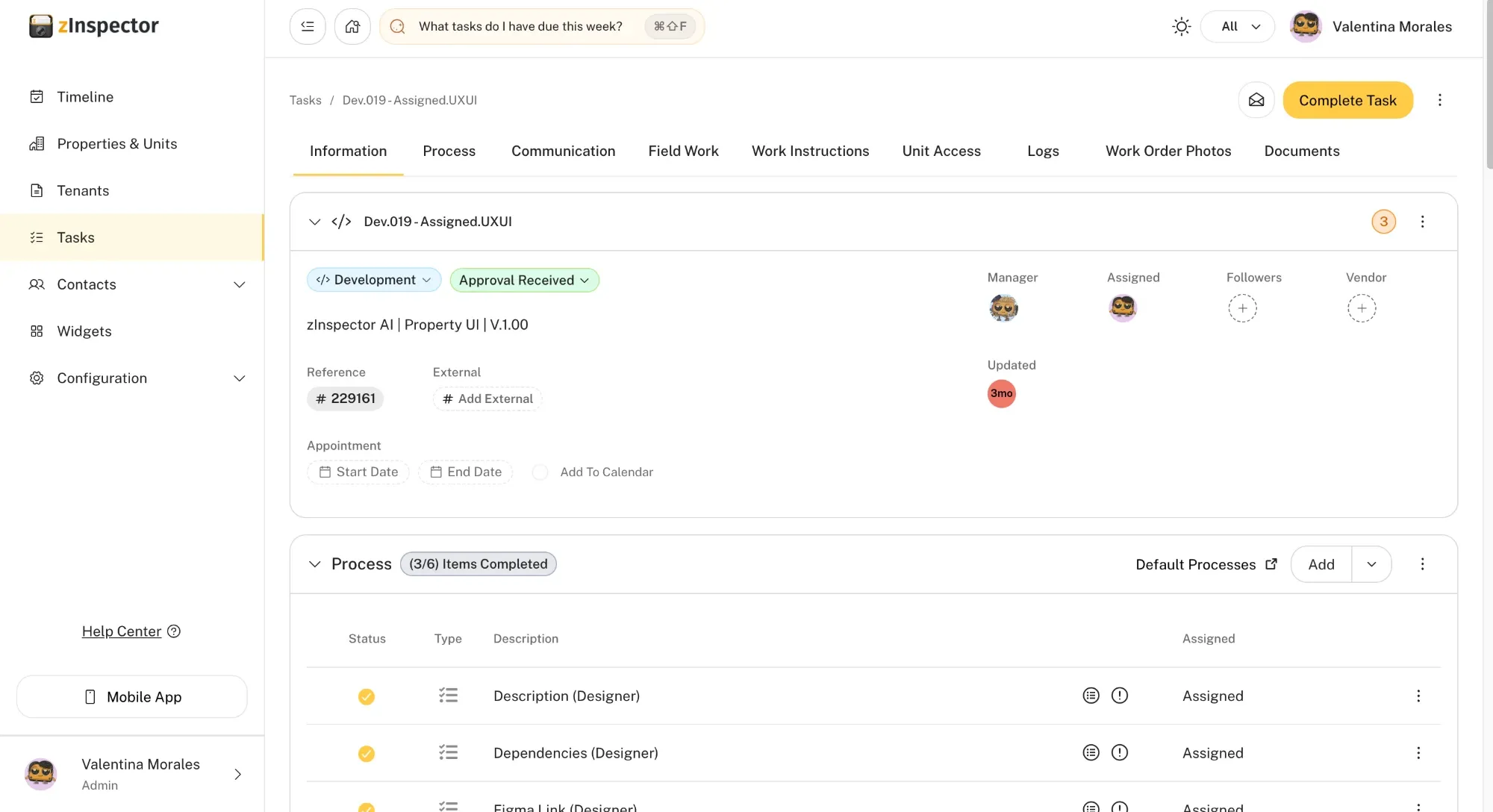This screenshot has height=812, width=1493.
Task: Open the home icon button
Action: [352, 26]
